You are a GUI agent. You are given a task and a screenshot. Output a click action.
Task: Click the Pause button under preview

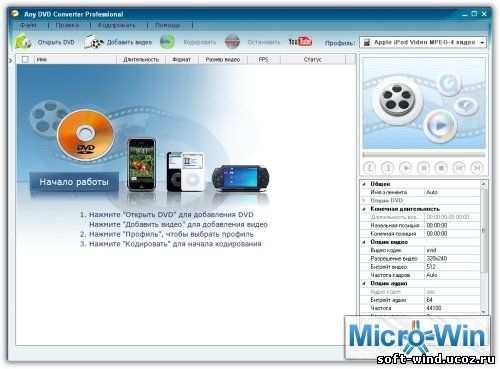tap(423, 168)
